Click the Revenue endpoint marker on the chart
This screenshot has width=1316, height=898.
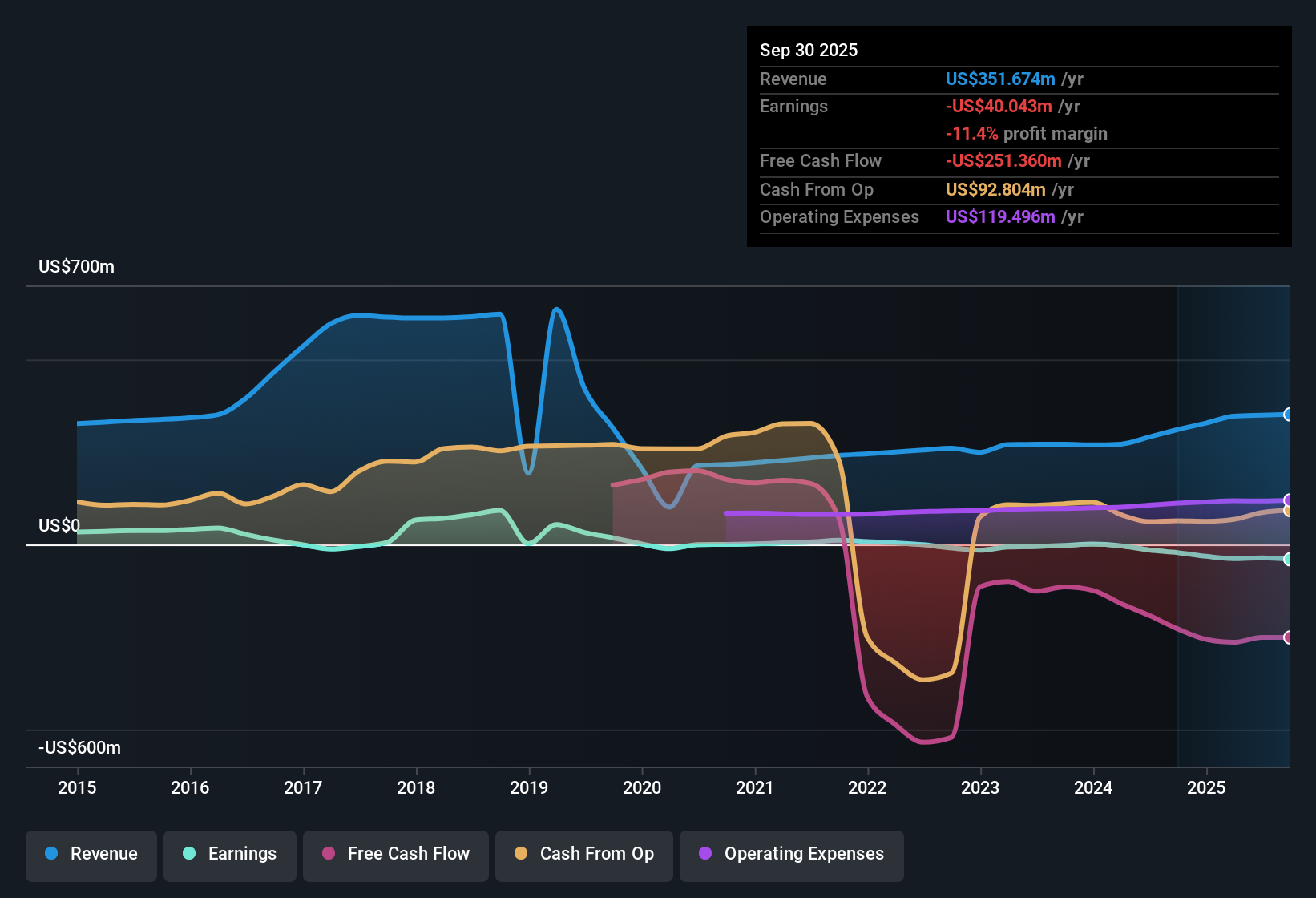coord(1288,414)
